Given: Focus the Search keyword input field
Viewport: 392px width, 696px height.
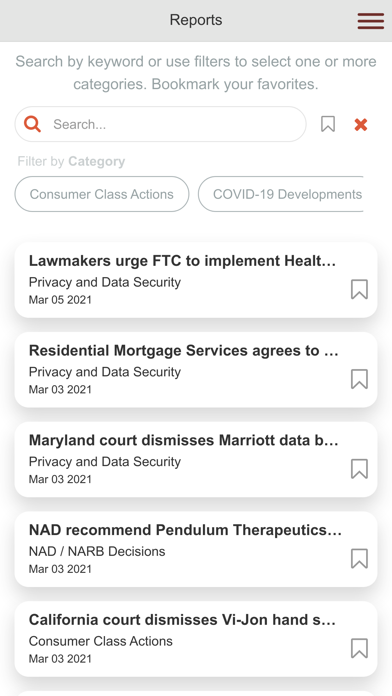Looking at the screenshot, I should pyautogui.click(x=160, y=124).
